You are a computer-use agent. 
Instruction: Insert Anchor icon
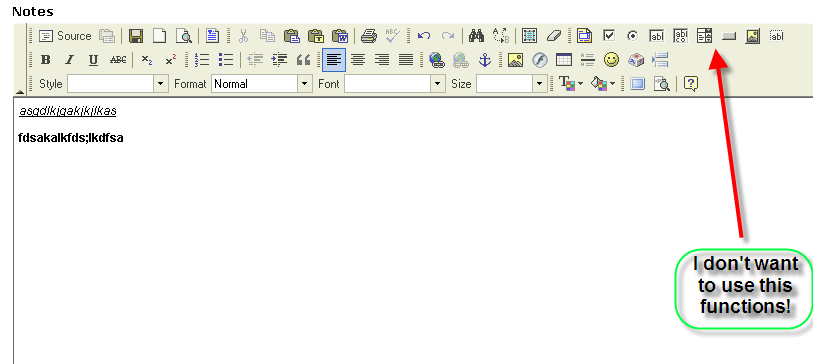pos(484,60)
